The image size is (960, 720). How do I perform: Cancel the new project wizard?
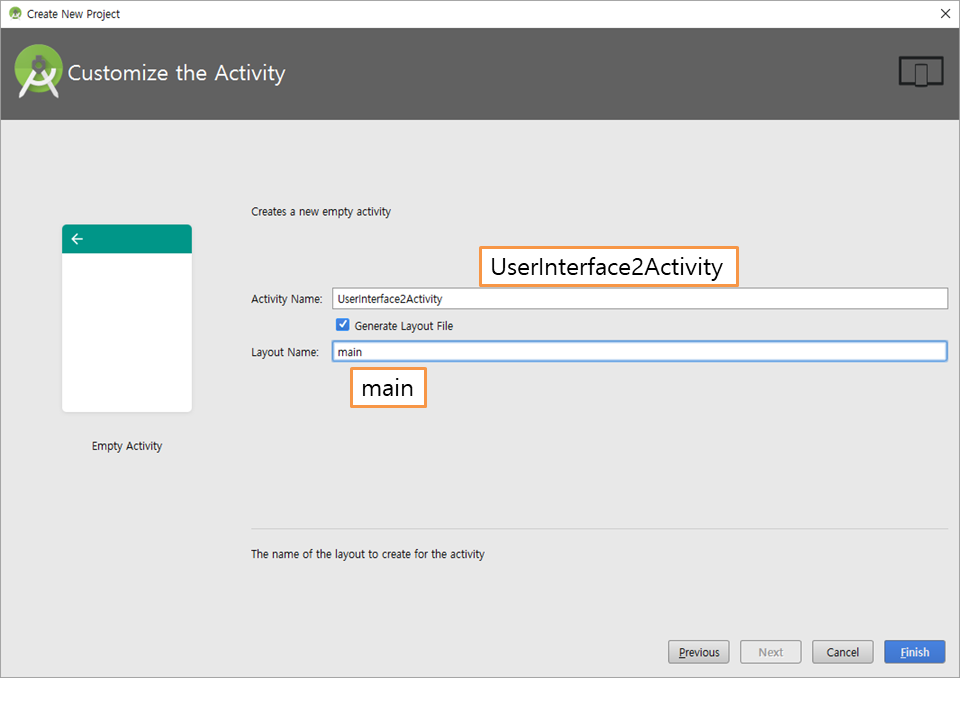click(842, 652)
